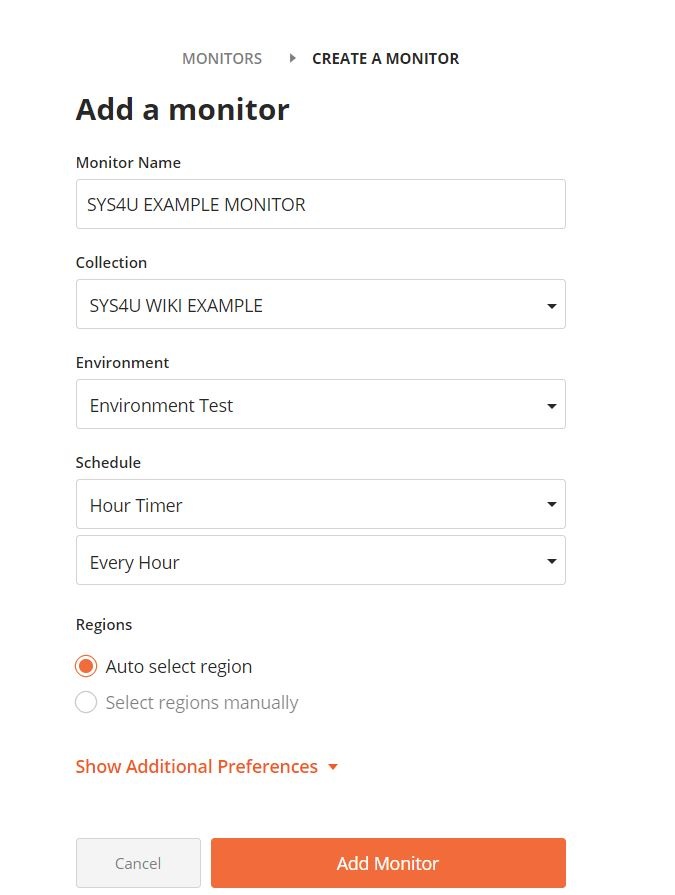
Task: Click the Collection field label
Action: tap(111, 262)
